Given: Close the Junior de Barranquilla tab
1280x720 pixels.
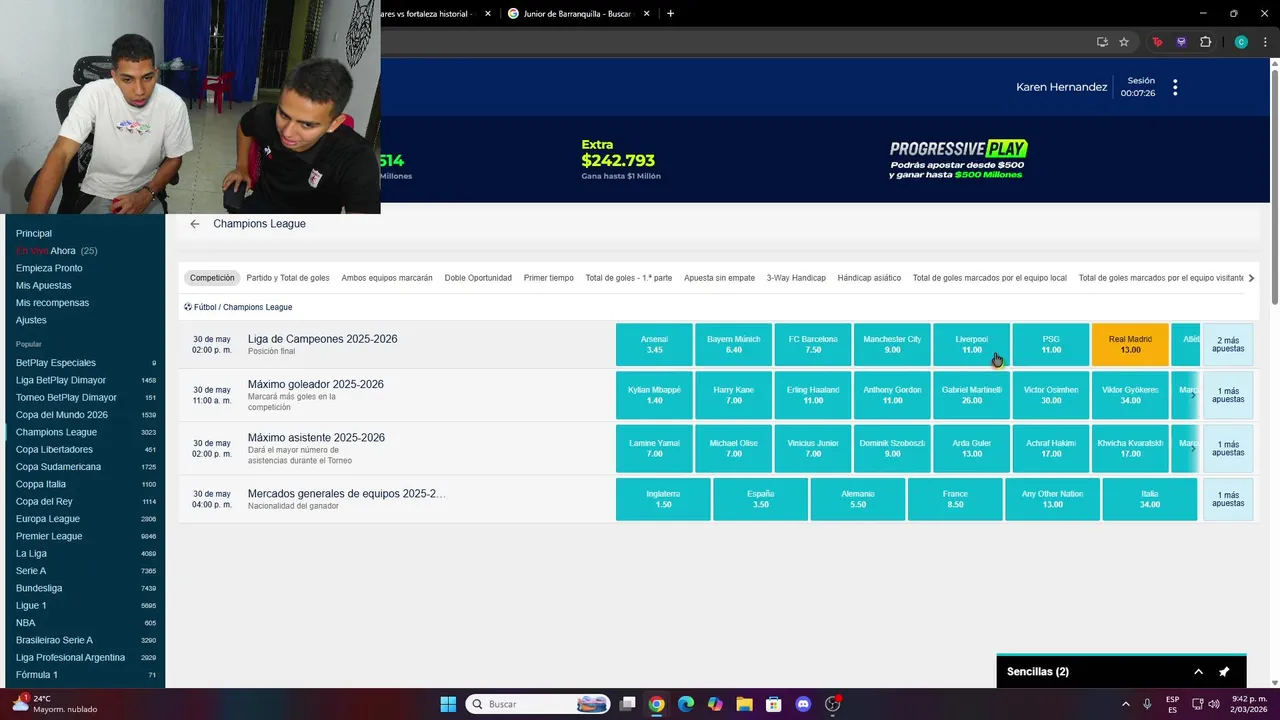Looking at the screenshot, I should coord(646,14).
